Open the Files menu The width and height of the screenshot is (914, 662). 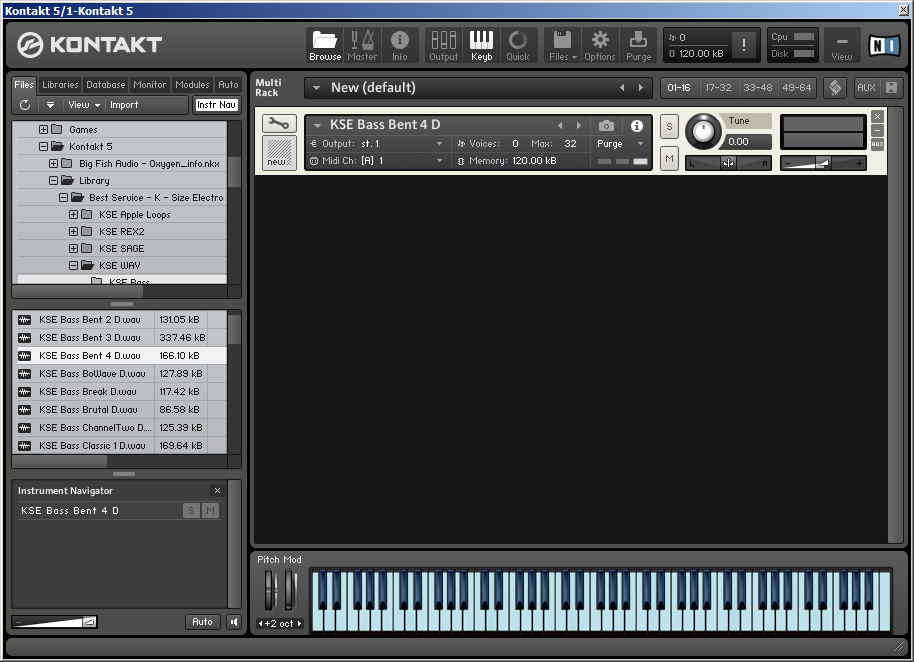(x=563, y=45)
